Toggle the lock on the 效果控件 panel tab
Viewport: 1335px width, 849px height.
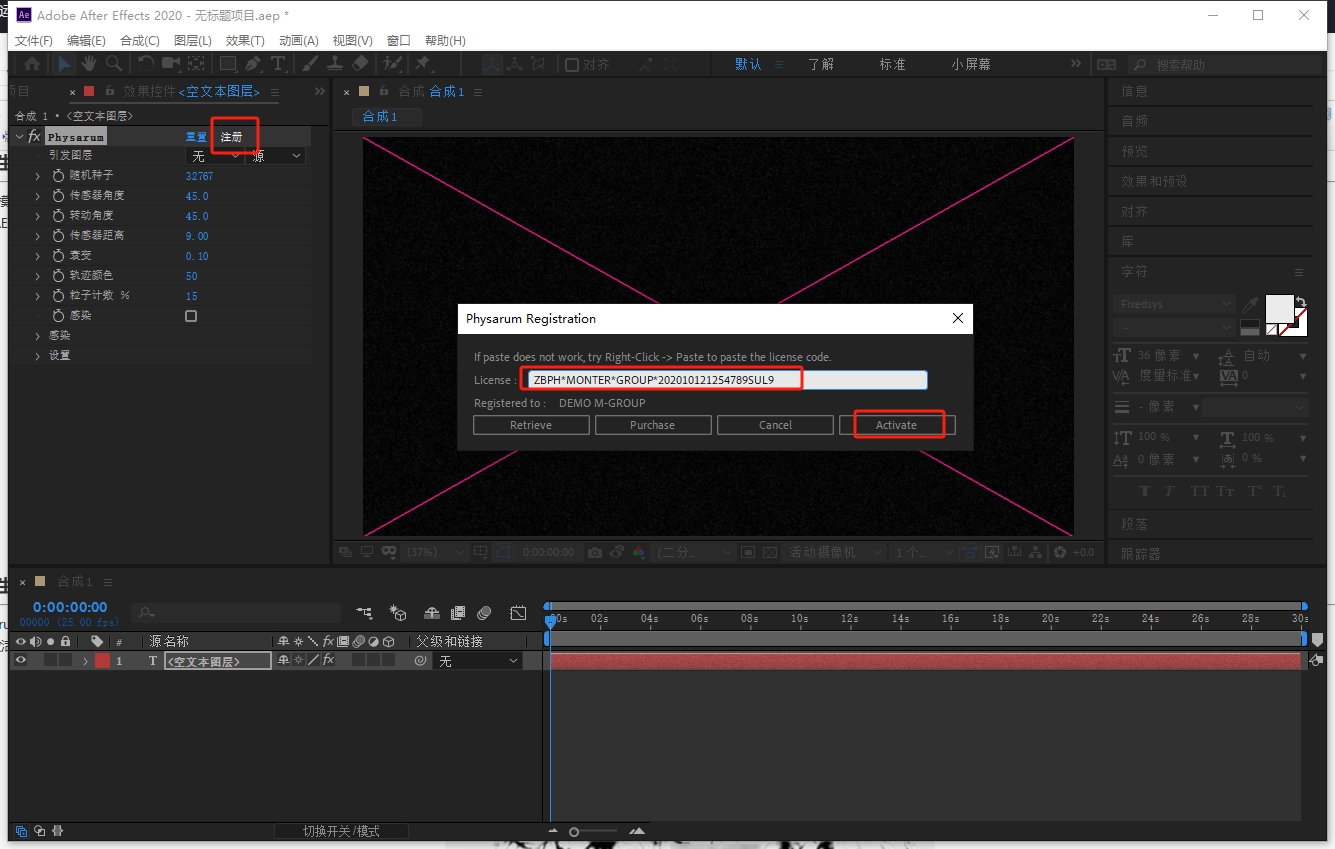coord(110,92)
